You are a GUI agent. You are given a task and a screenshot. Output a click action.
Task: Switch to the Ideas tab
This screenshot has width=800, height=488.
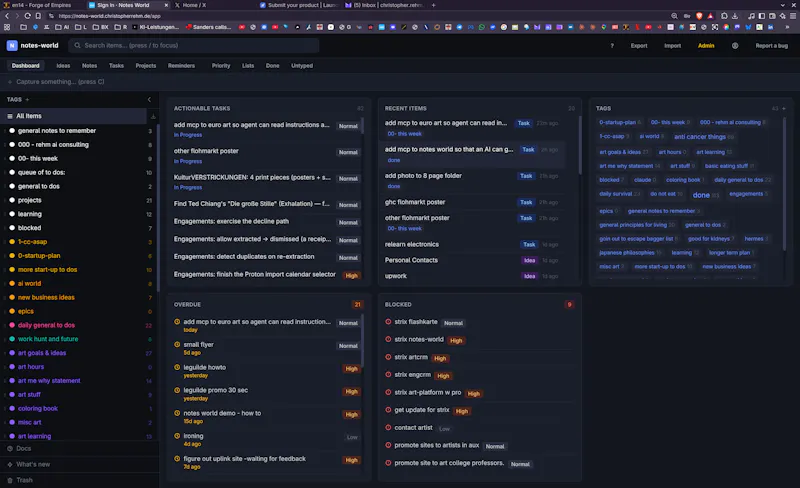tap(63, 66)
